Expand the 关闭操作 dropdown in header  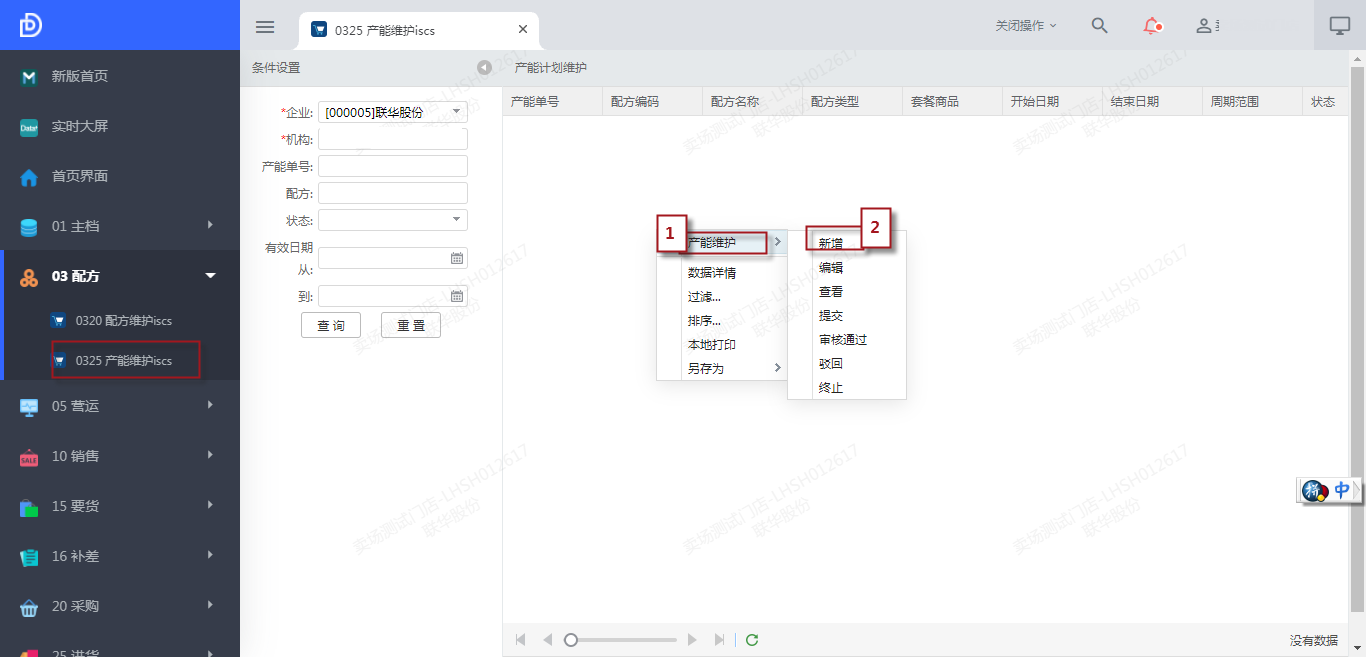click(x=1025, y=26)
